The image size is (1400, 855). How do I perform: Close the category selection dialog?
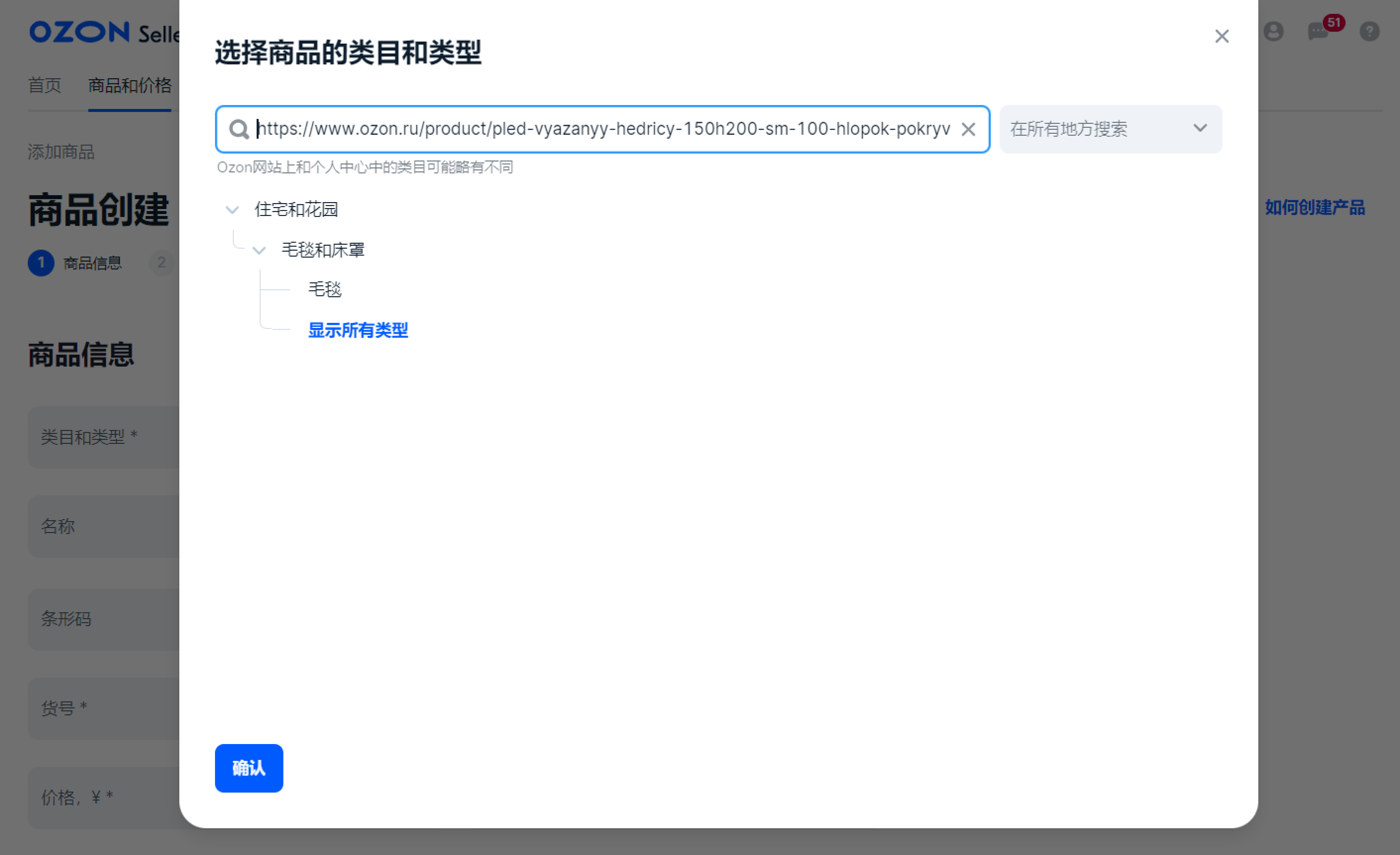pyautogui.click(x=1222, y=36)
